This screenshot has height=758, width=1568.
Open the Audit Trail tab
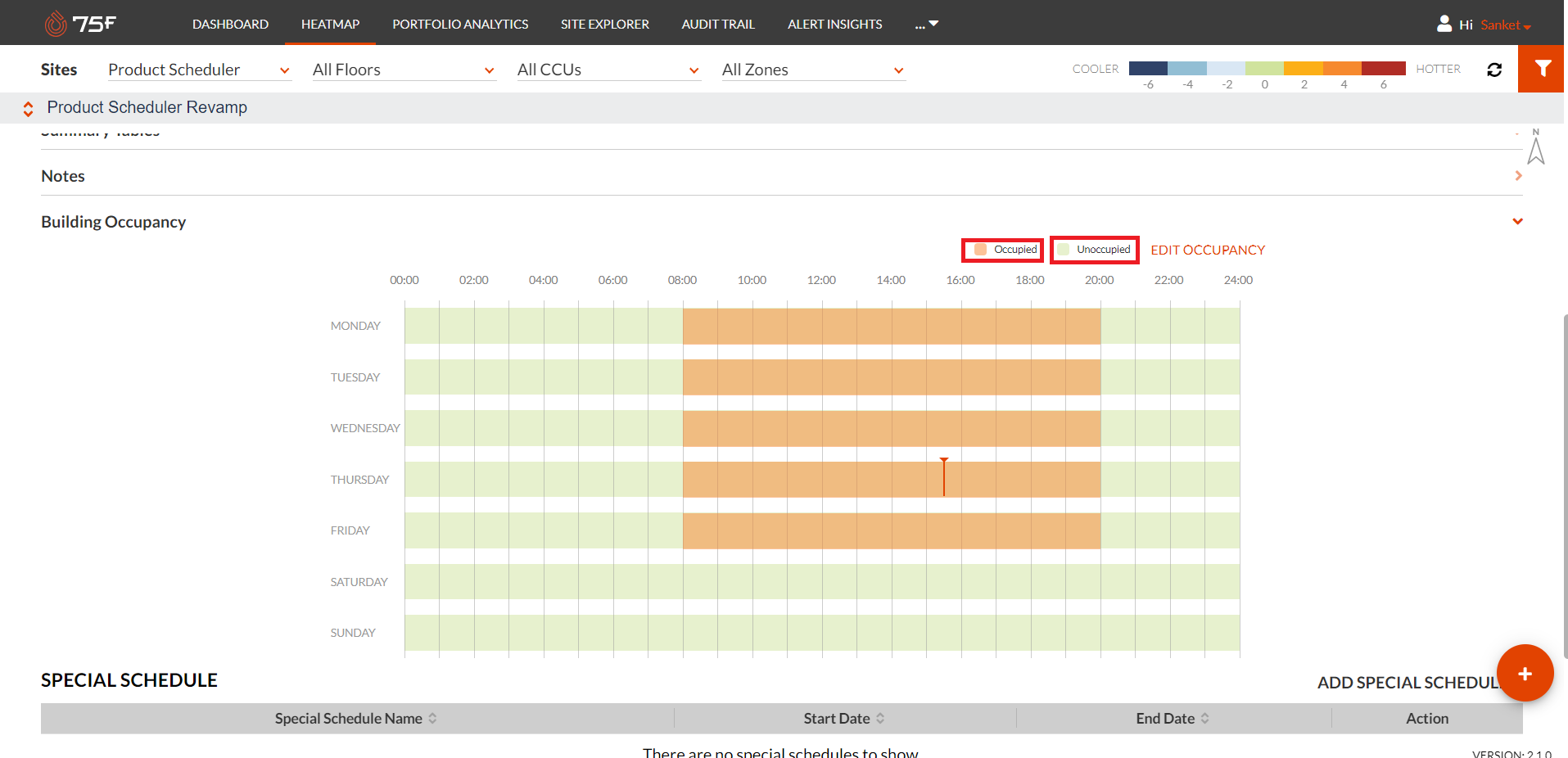pos(718,24)
